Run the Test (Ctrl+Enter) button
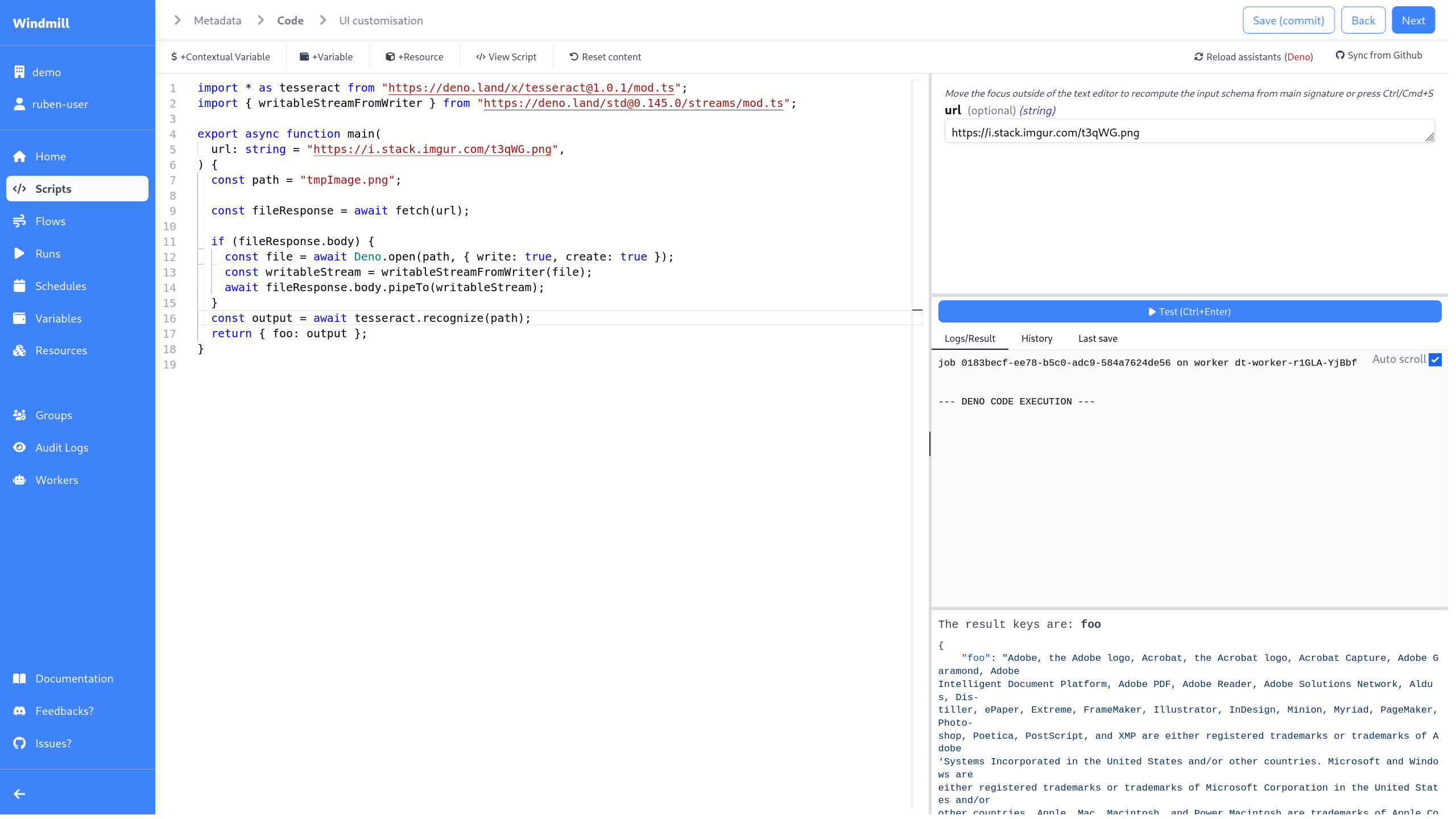This screenshot has height=819, width=1456. pyautogui.click(x=1189, y=312)
